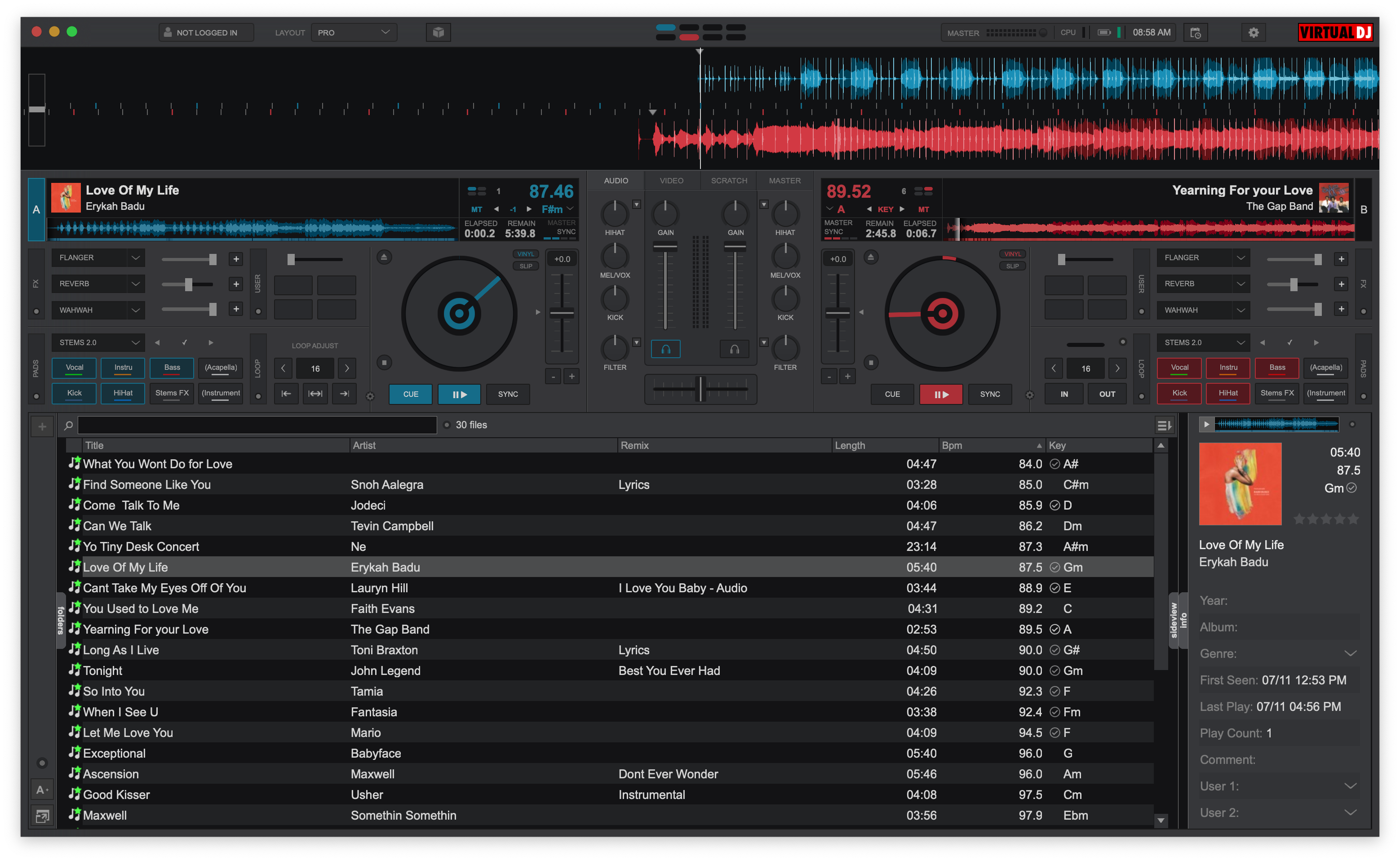Expand the User 1 field dropdown
Screen dimensions: 1400x861
[x=1350, y=786]
